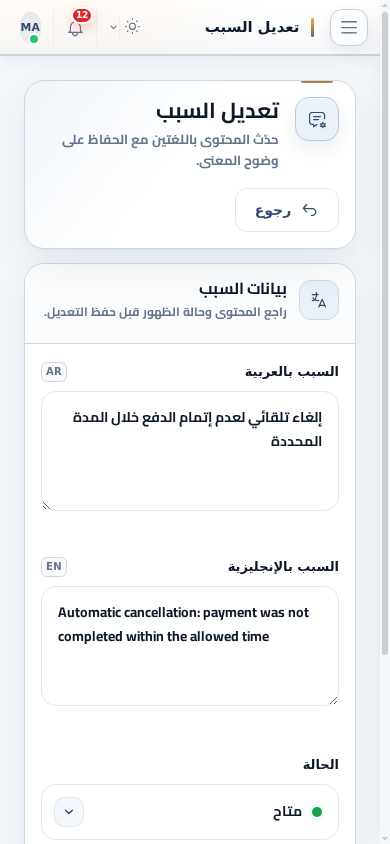Screen dimensions: 390x844
Task: Click the sun theme icon
Action: [x=132, y=26]
